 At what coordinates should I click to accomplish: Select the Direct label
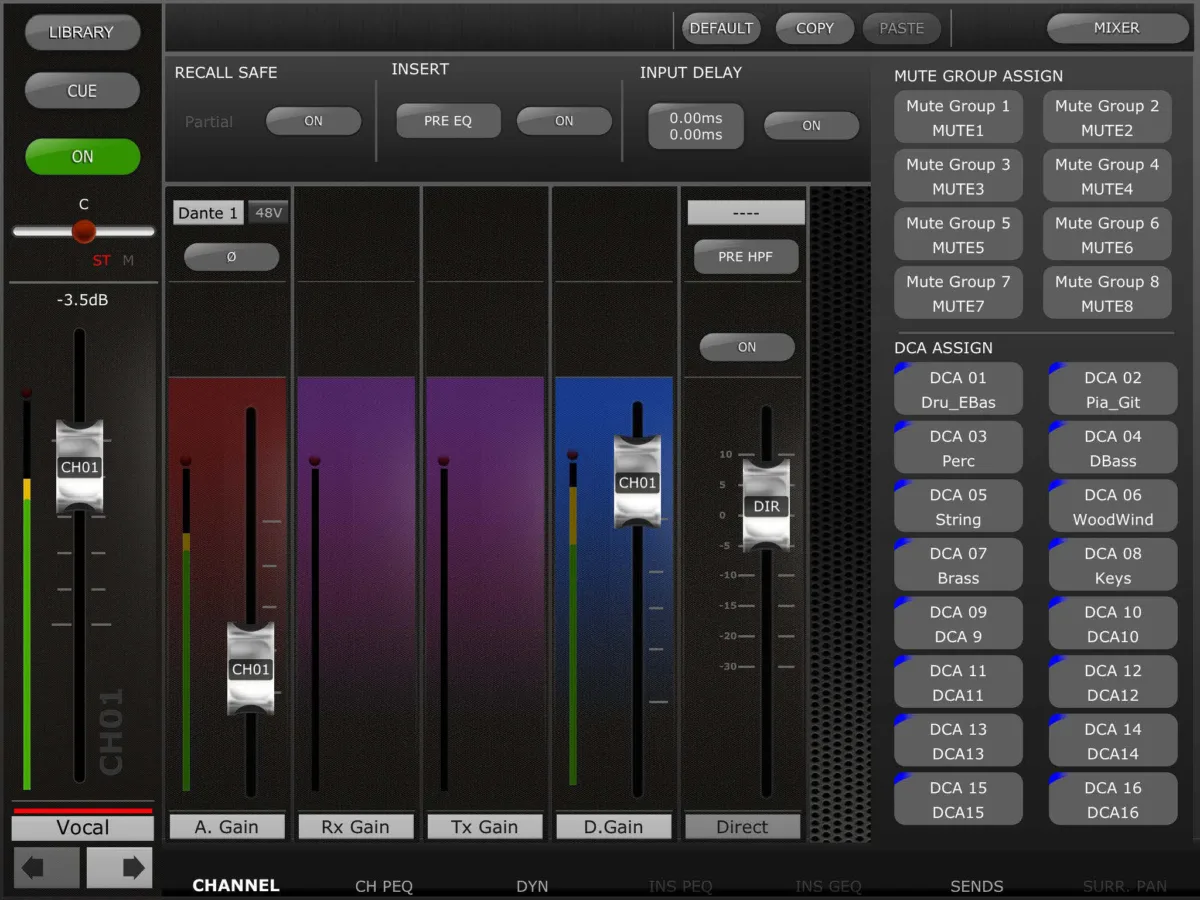tap(742, 827)
